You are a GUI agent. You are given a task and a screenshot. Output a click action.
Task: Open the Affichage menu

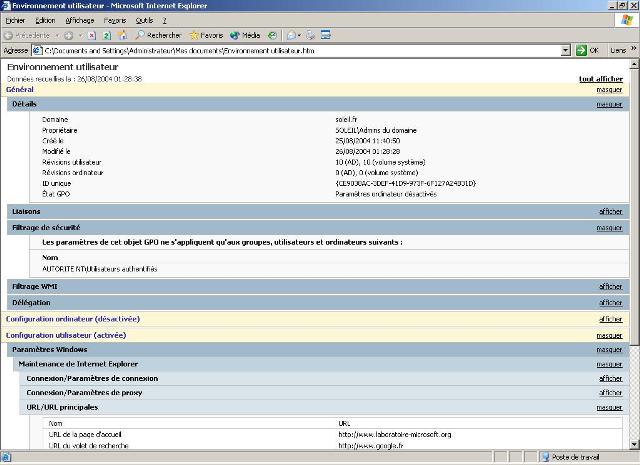click(80, 20)
